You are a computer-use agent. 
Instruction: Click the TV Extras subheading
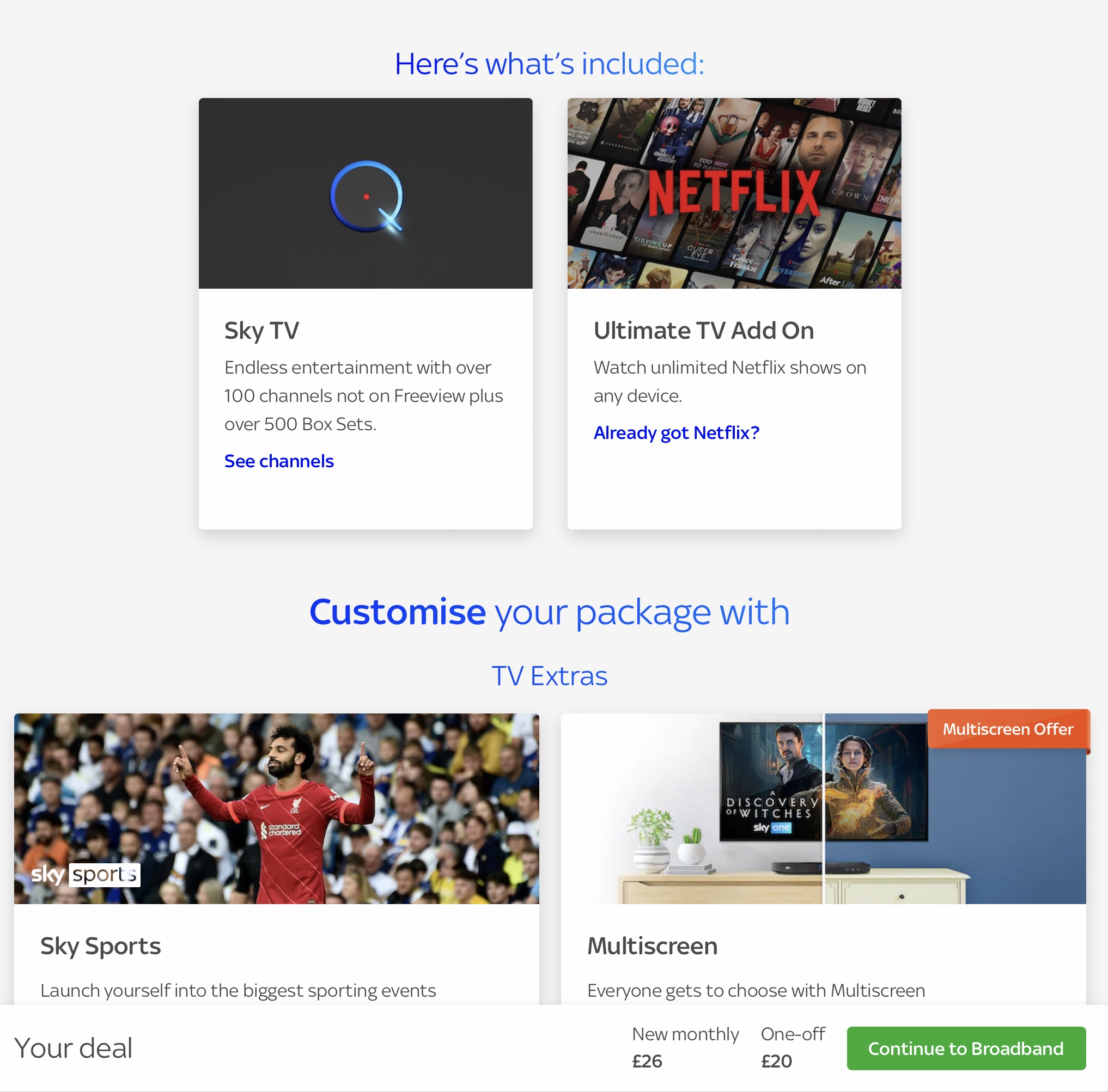pos(550,675)
